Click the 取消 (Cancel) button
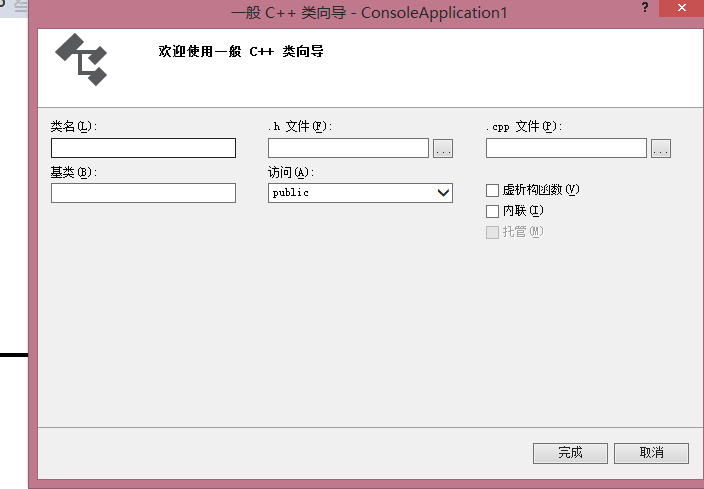 click(651, 453)
